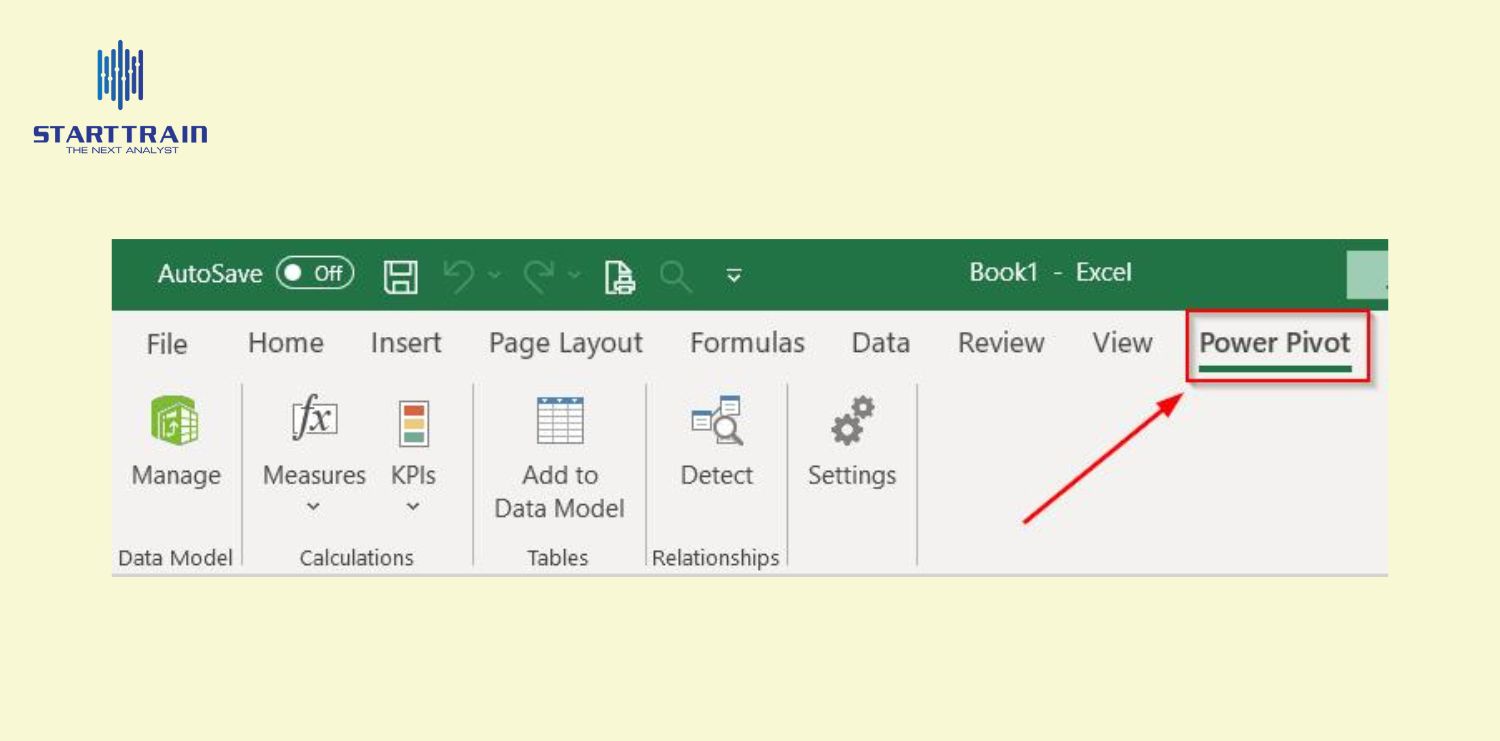Switch to the Data tab
1500x741 pixels.
(x=880, y=343)
